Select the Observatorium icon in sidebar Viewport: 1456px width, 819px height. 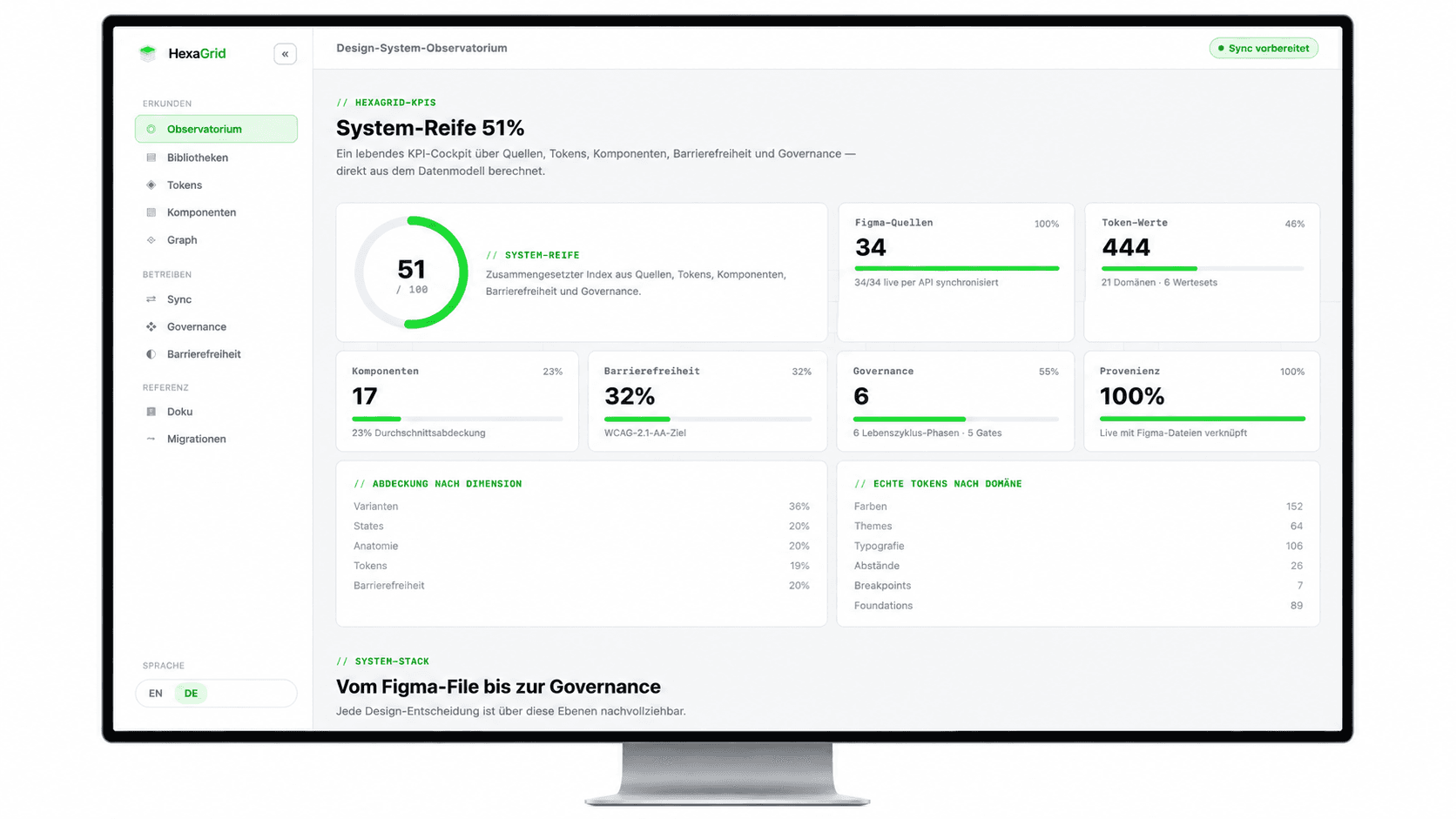point(152,129)
